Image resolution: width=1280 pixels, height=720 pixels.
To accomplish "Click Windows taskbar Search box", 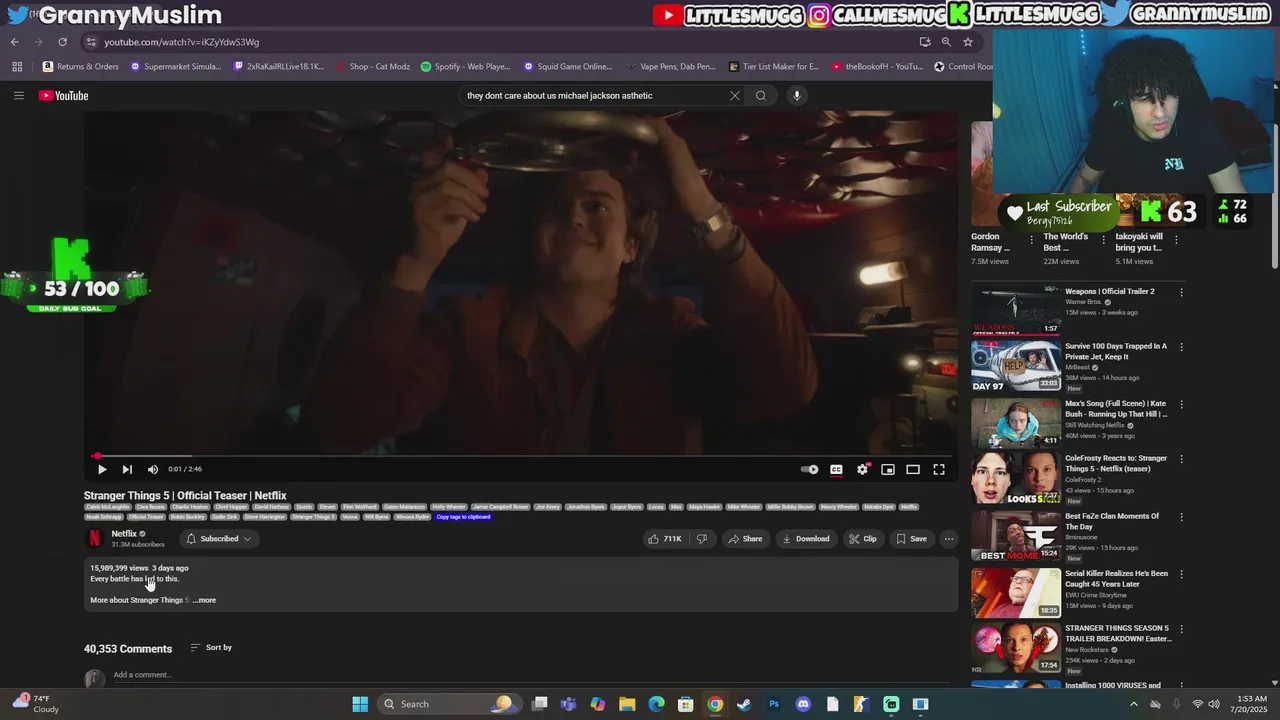I will click(449, 704).
